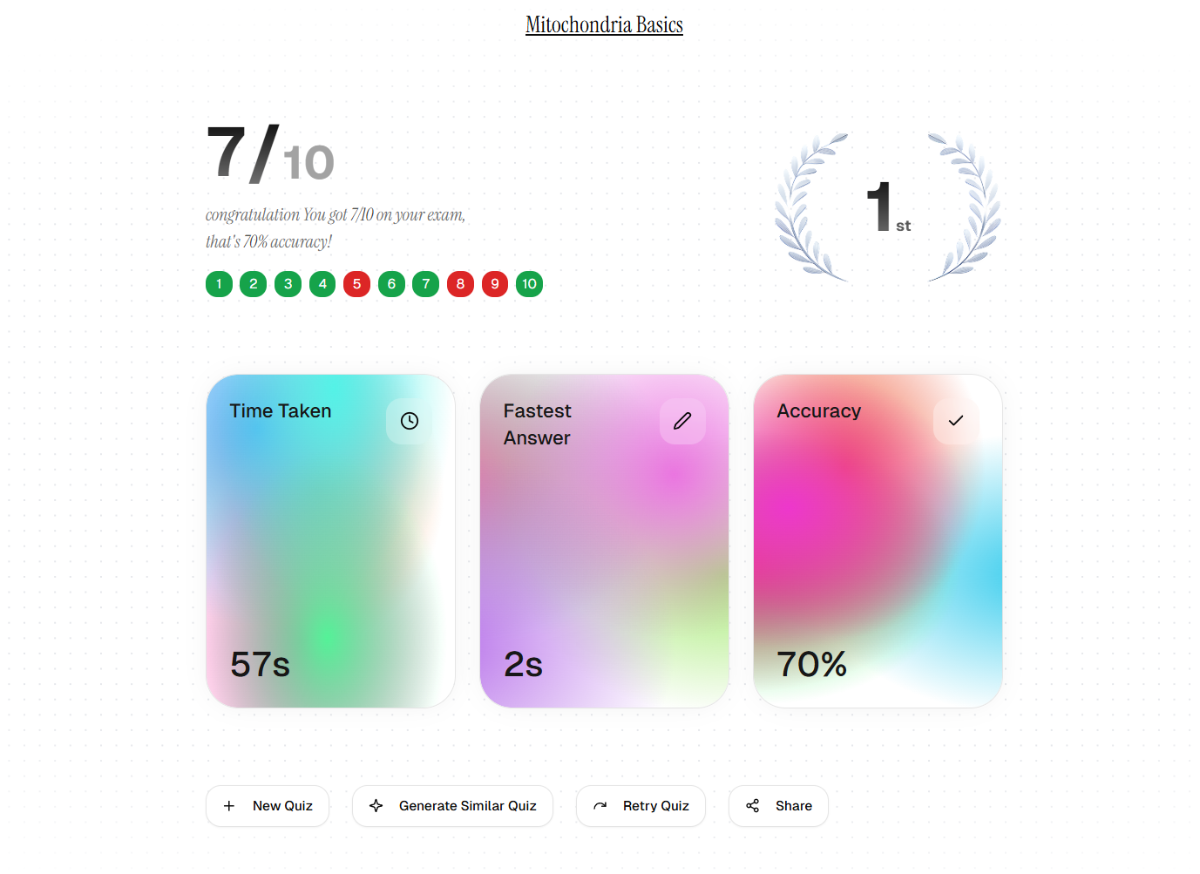Click the plus icon for New Quiz

click(229, 806)
